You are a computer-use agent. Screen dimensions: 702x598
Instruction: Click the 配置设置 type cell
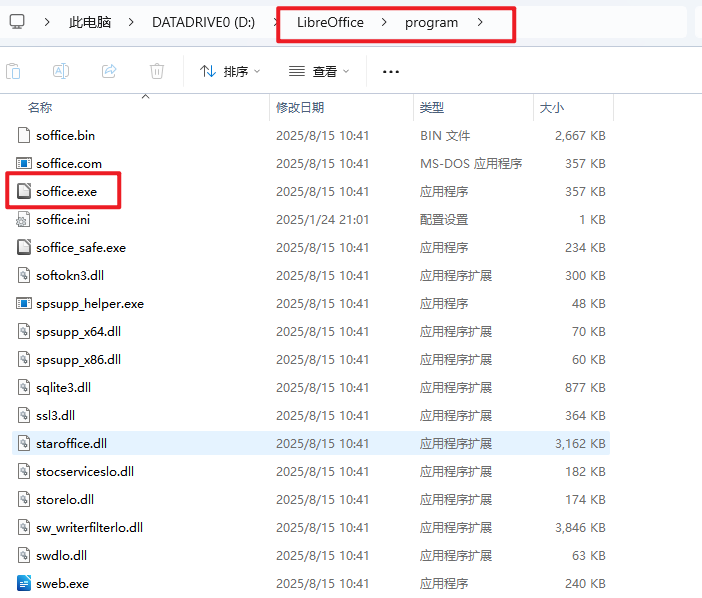[444, 220]
